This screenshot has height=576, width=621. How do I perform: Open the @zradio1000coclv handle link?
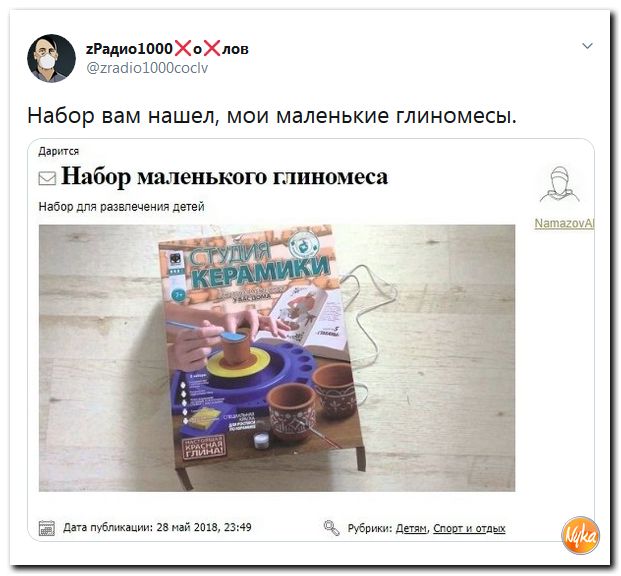pyautogui.click(x=147, y=68)
